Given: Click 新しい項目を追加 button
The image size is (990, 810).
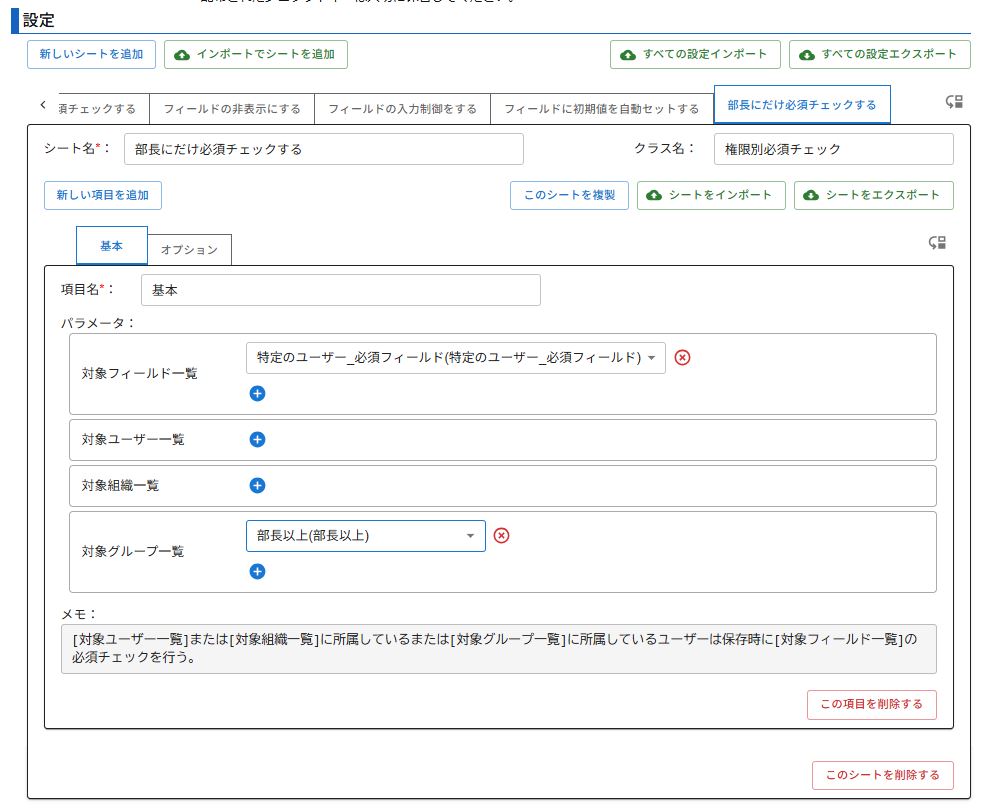Looking at the screenshot, I should point(103,195).
